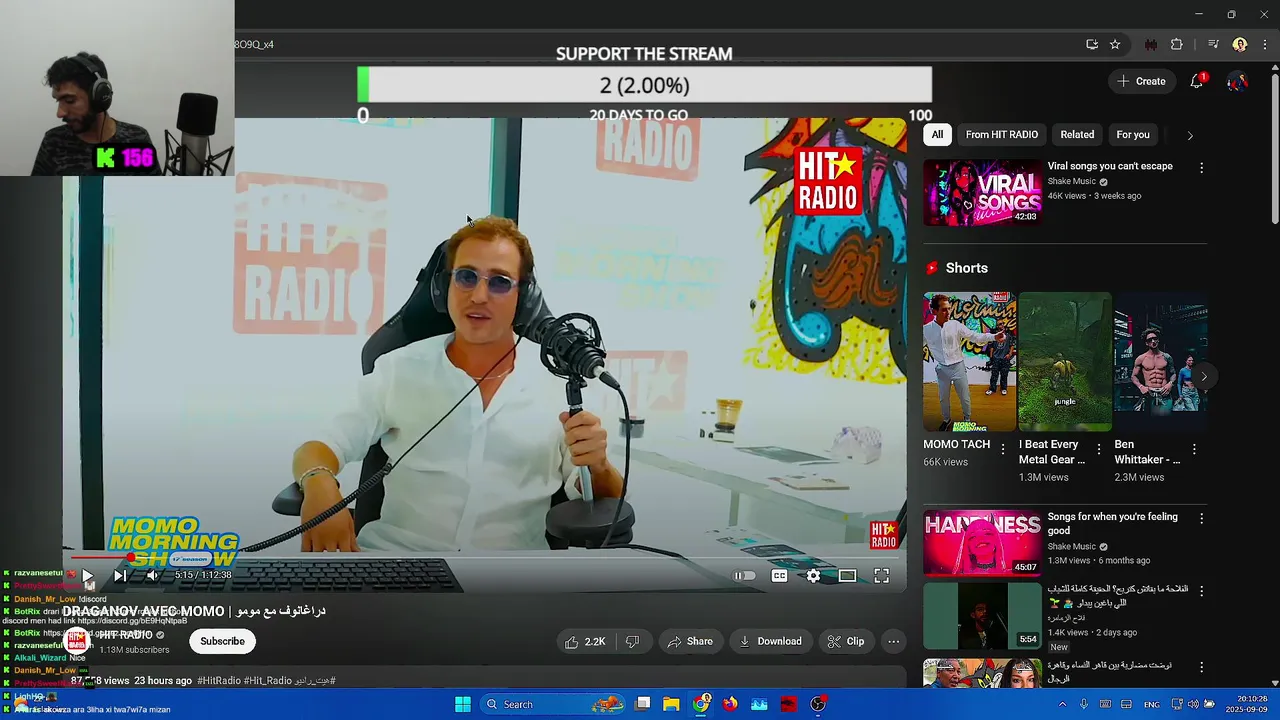The height and width of the screenshot is (720, 1280).
Task: Click the taskbar Search box
Action: [x=553, y=704]
